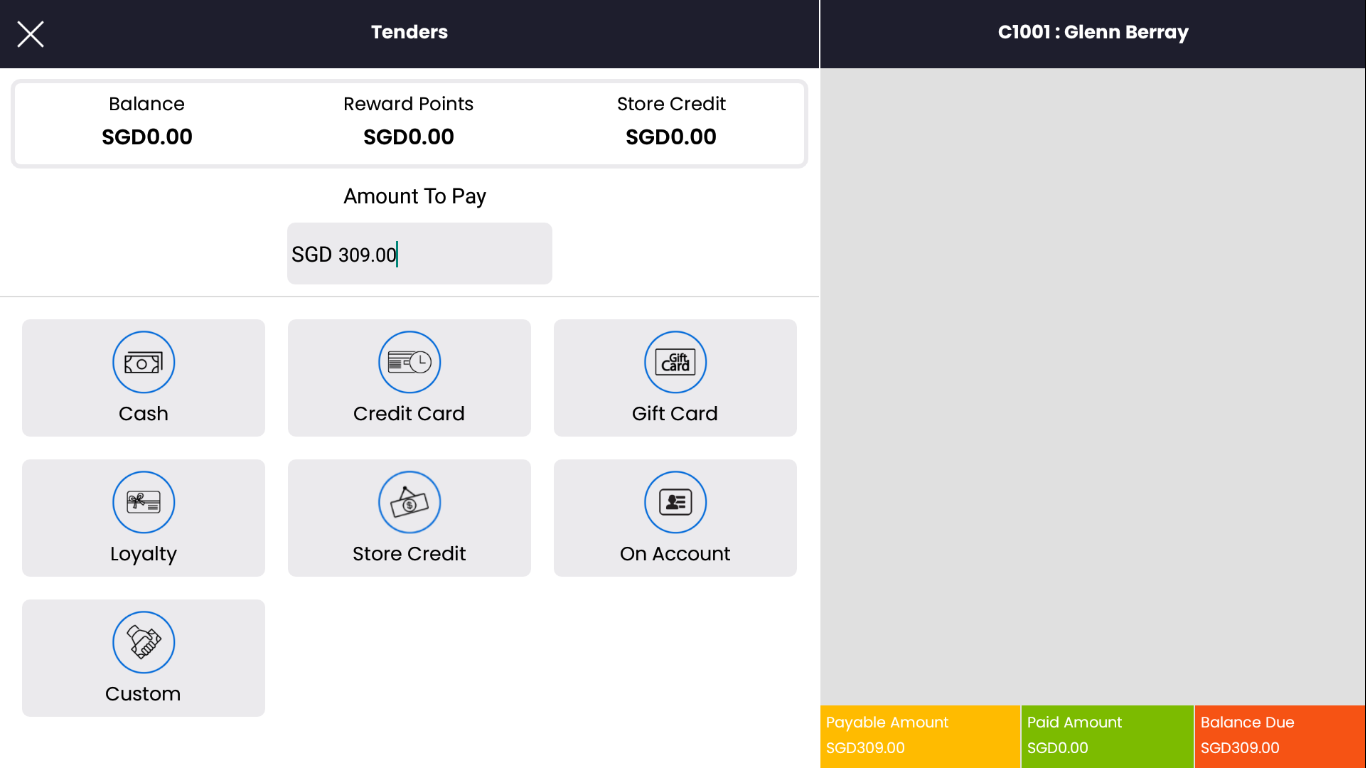
Task: Click the orange Payable Amount bar
Action: click(918, 736)
